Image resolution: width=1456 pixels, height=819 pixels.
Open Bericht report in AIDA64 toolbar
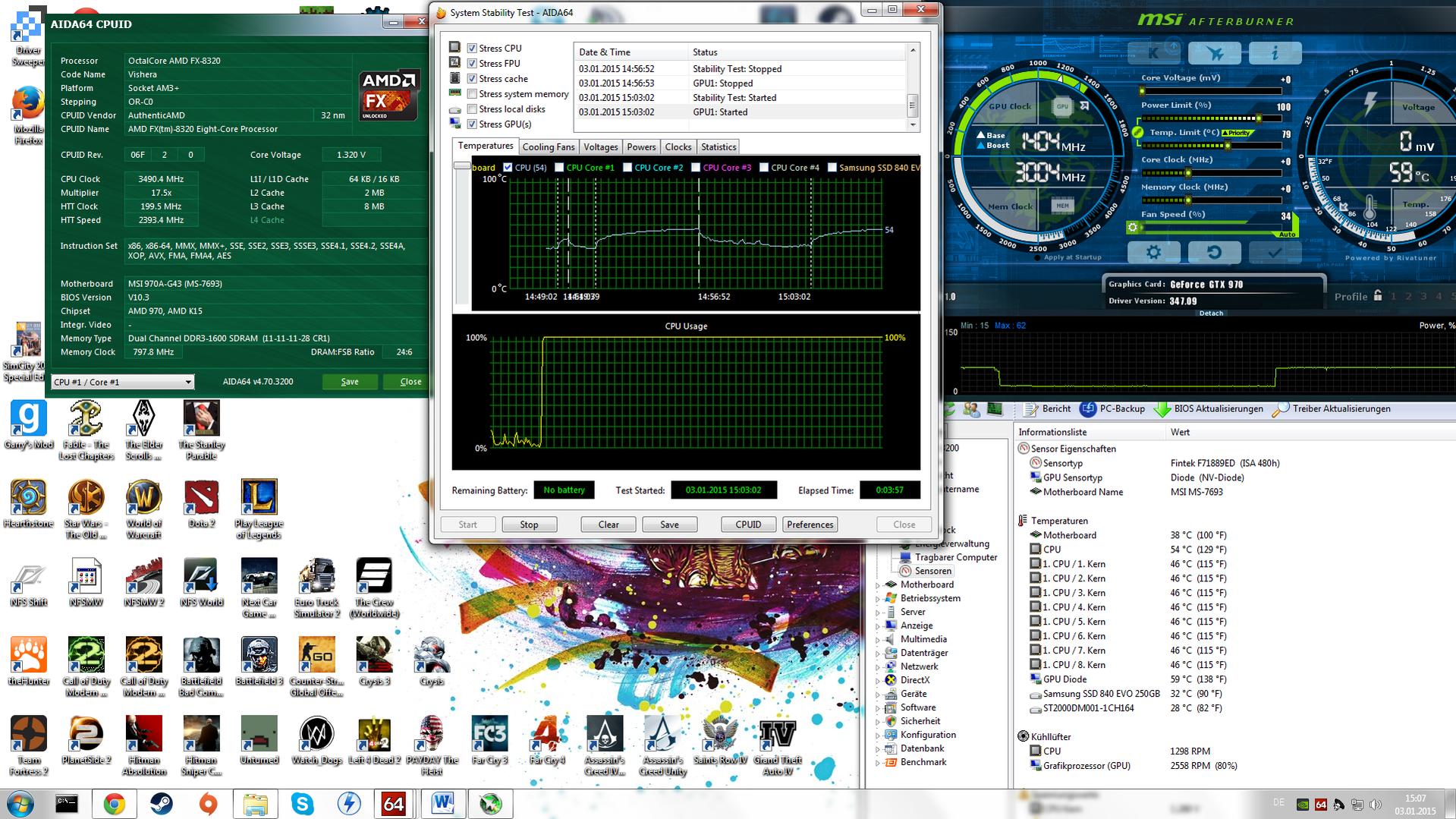click(x=1047, y=409)
